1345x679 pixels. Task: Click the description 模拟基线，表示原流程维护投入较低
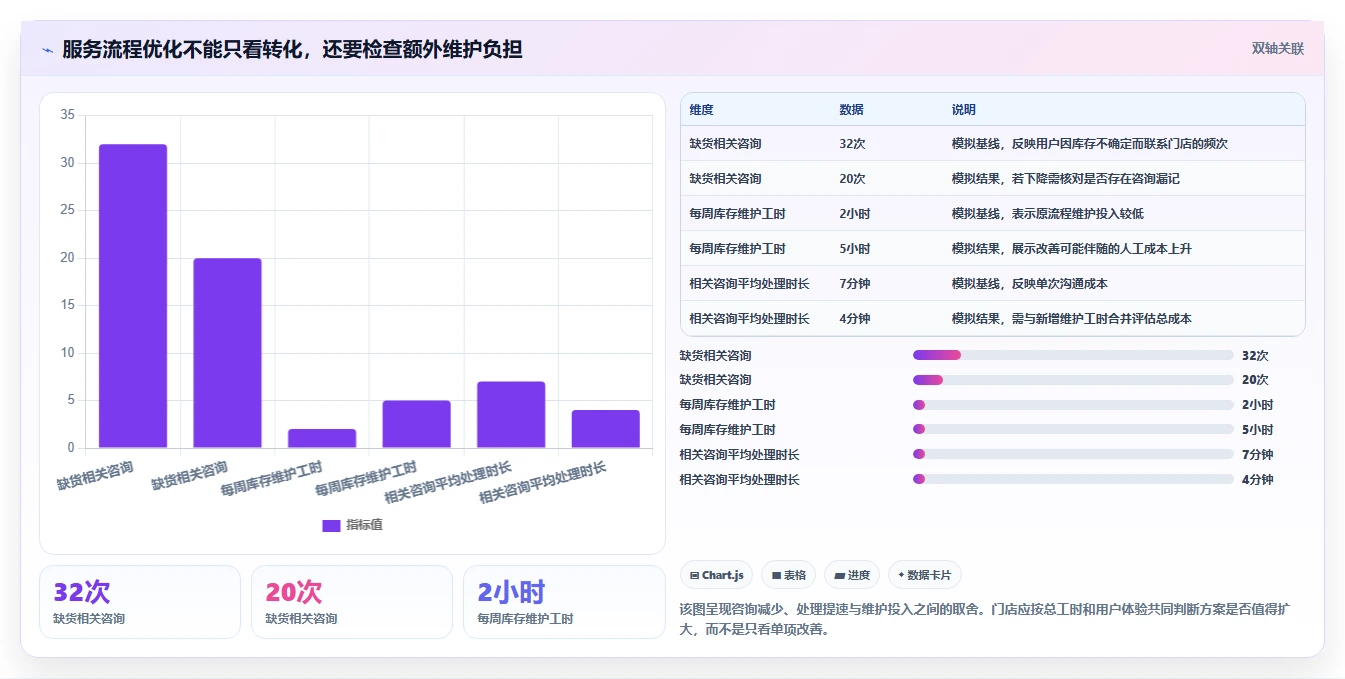tap(1048, 214)
